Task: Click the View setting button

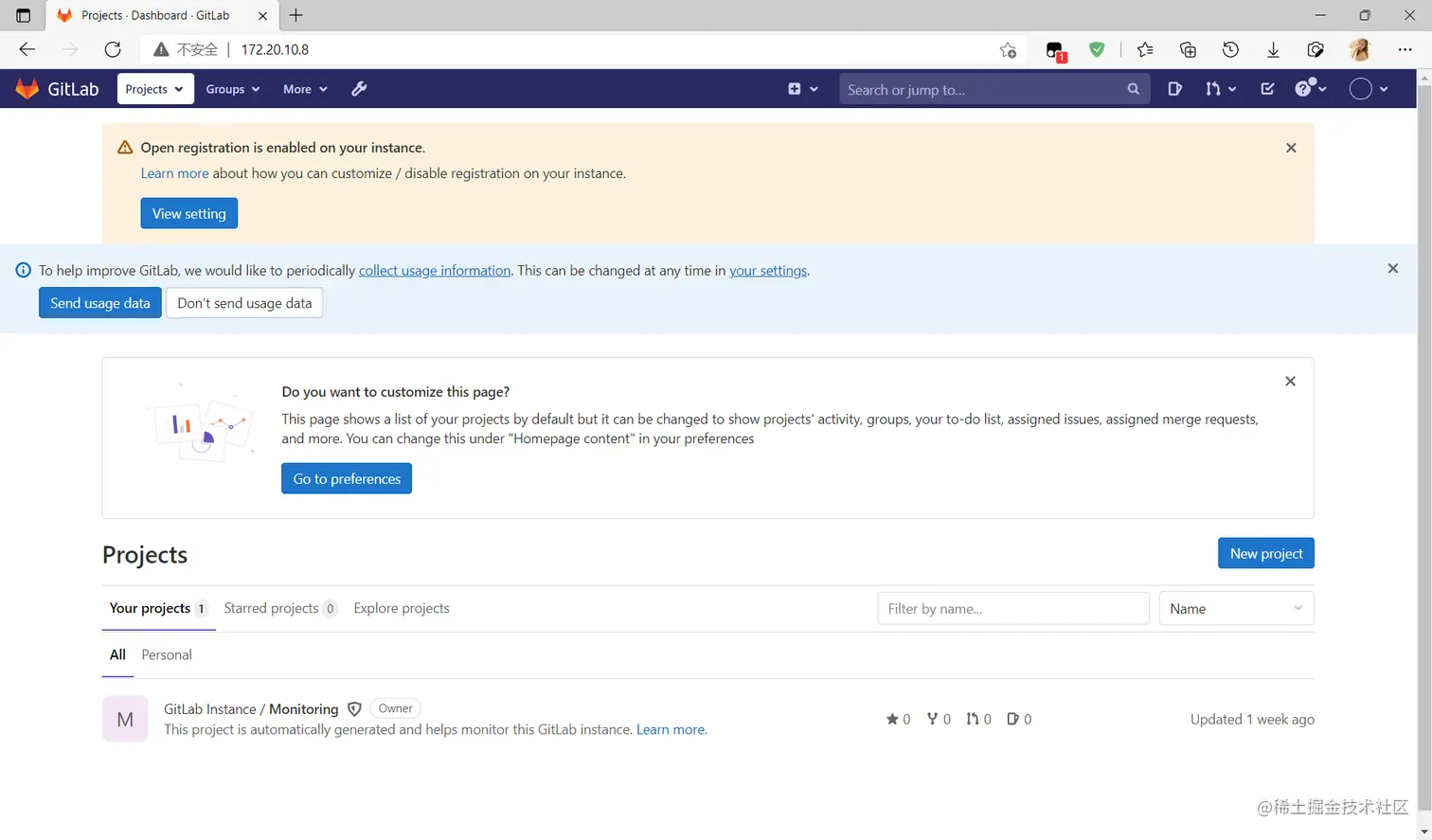Action: click(189, 213)
